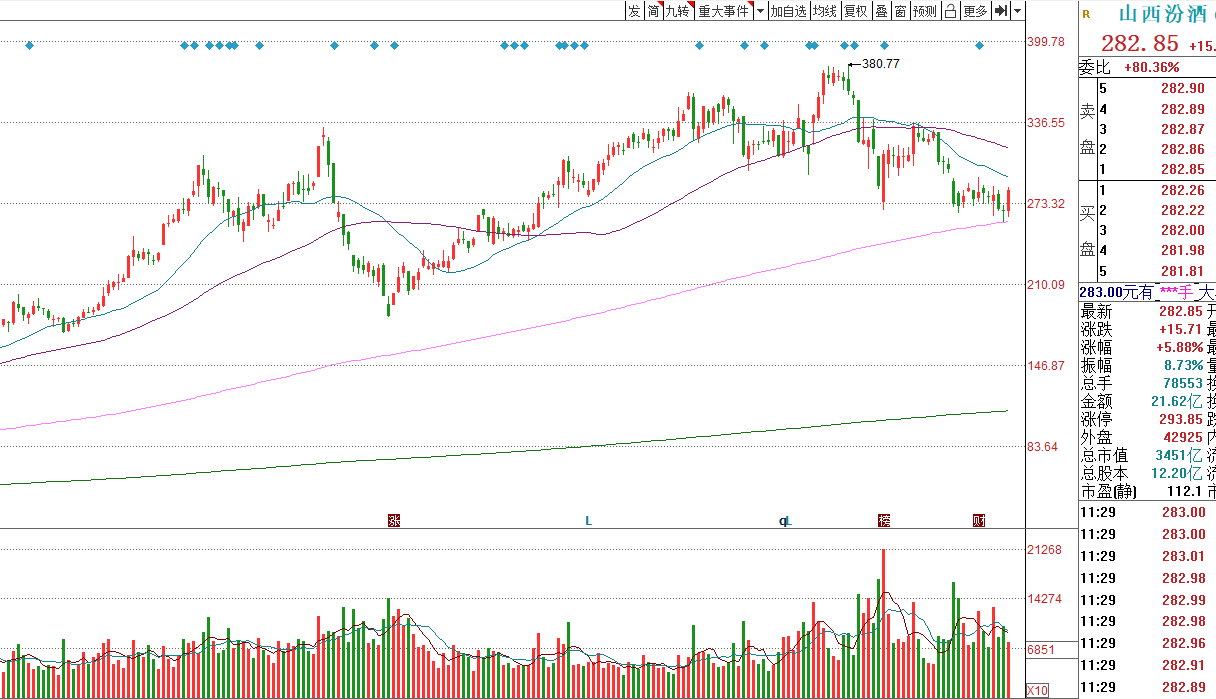Click the 涨 event marker
Screen dimensions: 1216x699
click(394, 520)
